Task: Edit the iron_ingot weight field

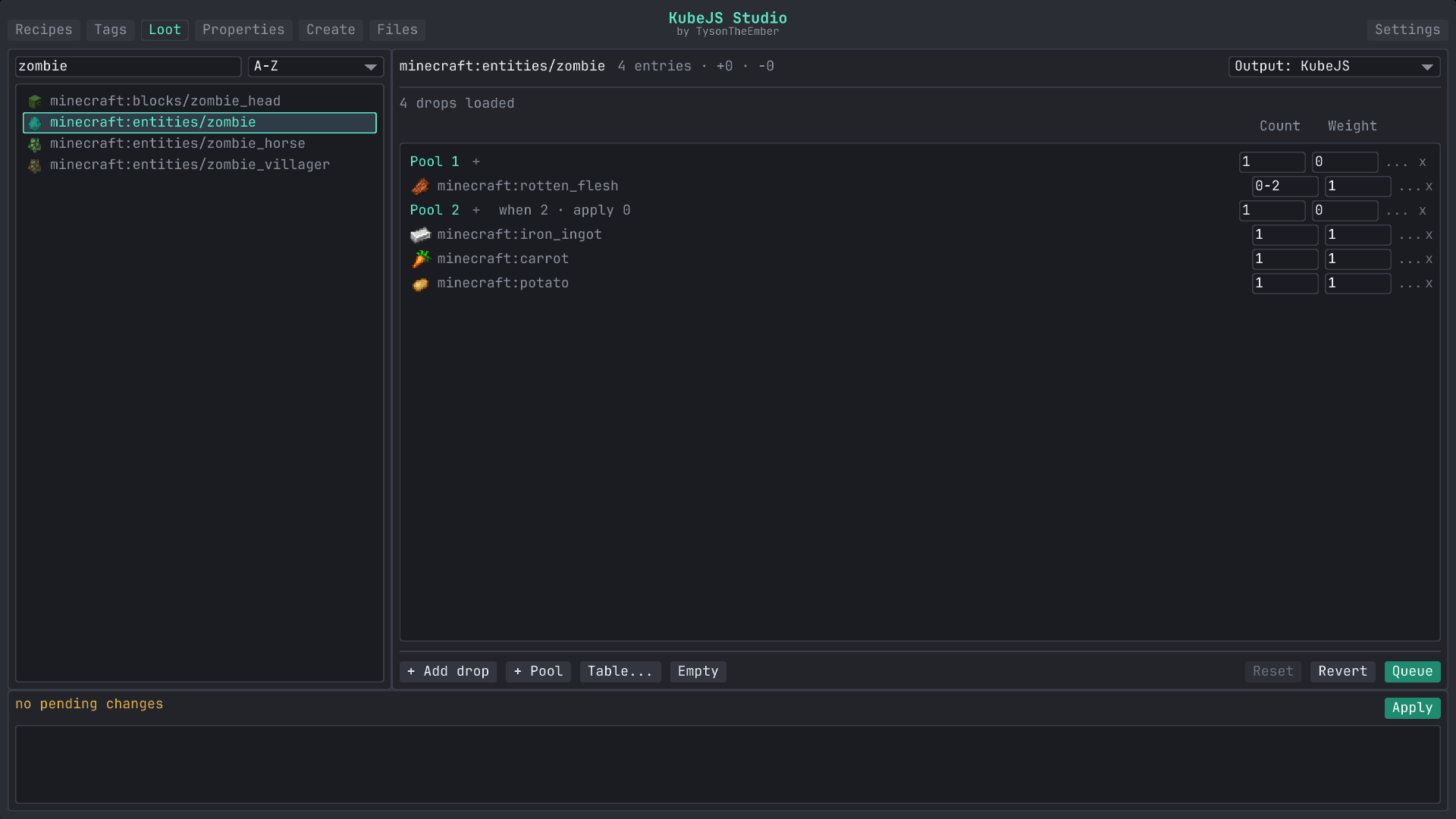Action: coord(1358,235)
